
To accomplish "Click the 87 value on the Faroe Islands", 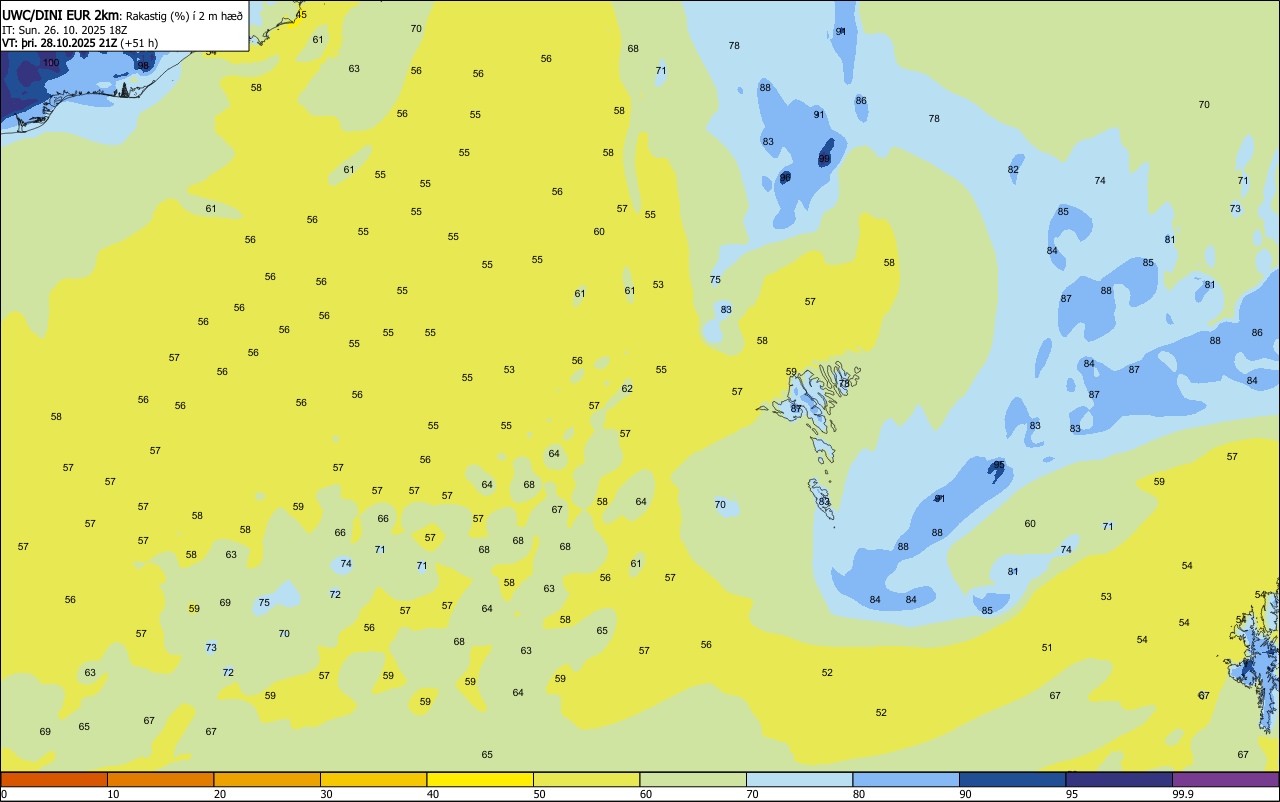I will [x=797, y=409].
